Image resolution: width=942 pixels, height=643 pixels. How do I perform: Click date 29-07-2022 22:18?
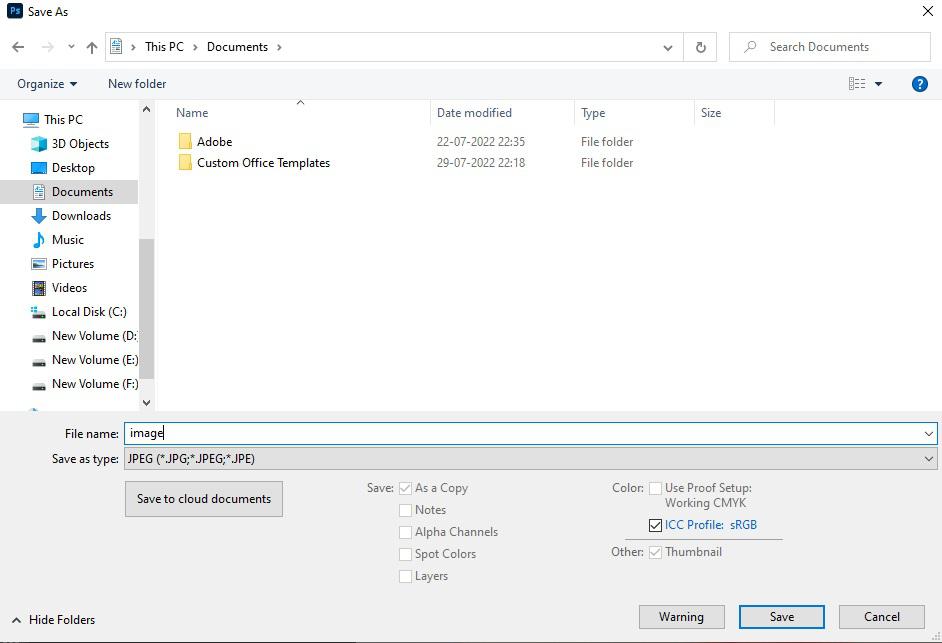click(x=481, y=163)
